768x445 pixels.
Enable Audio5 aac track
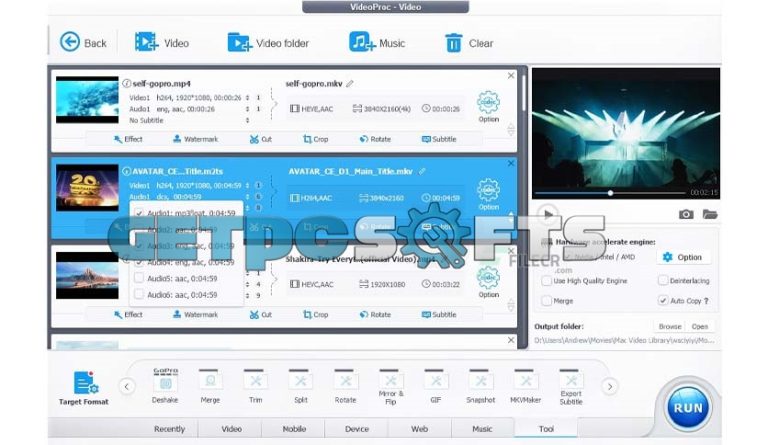[x=139, y=278]
